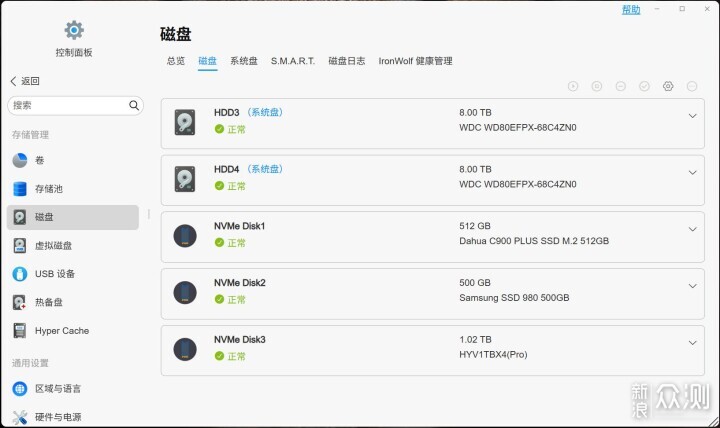The image size is (720, 428).
Task: Click the HDD3 hard drive icon
Action: [185, 122]
